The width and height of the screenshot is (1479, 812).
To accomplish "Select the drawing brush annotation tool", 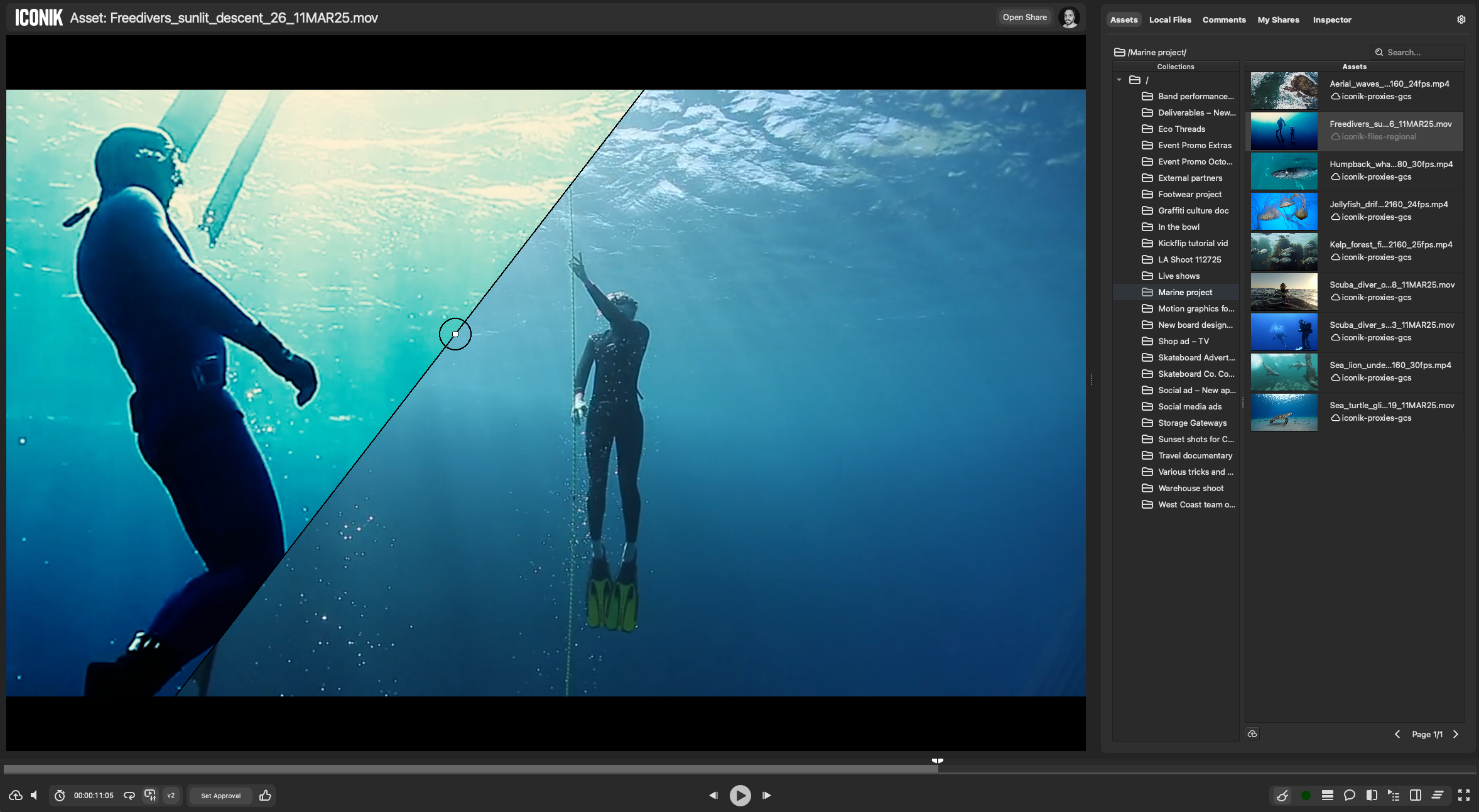I will [x=1282, y=796].
